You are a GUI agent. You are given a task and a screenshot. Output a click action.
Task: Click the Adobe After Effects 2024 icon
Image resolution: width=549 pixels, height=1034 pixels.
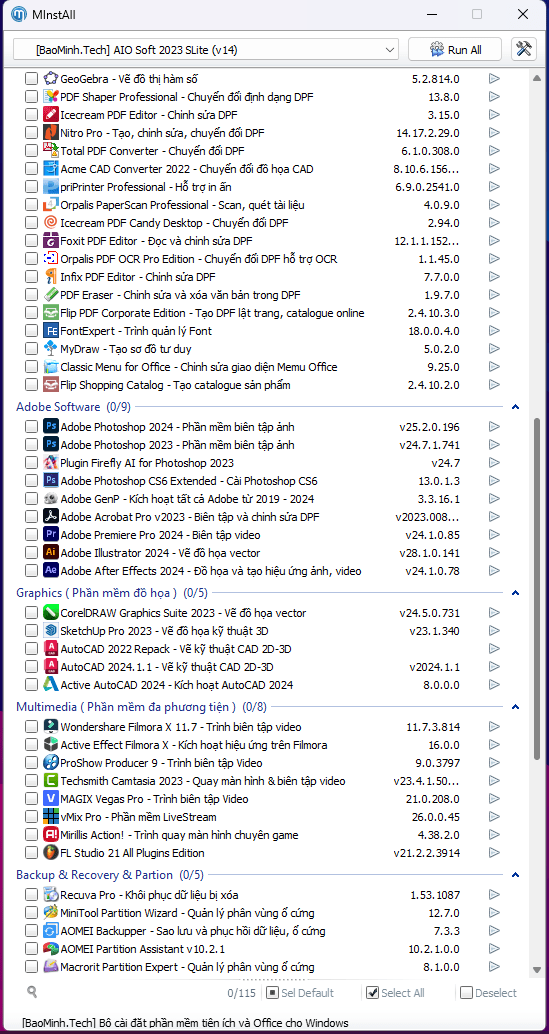51,570
